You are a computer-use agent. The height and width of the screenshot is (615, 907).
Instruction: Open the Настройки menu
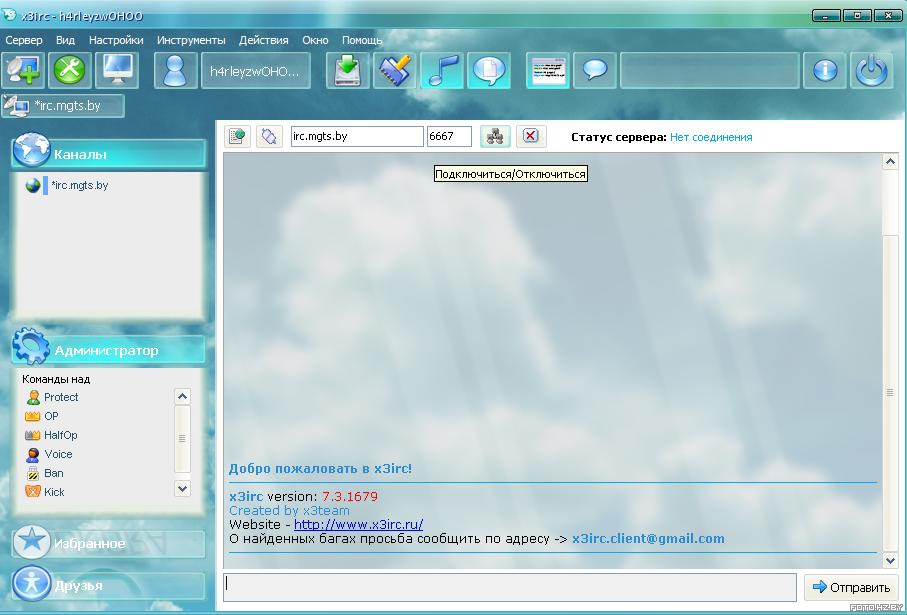[116, 40]
